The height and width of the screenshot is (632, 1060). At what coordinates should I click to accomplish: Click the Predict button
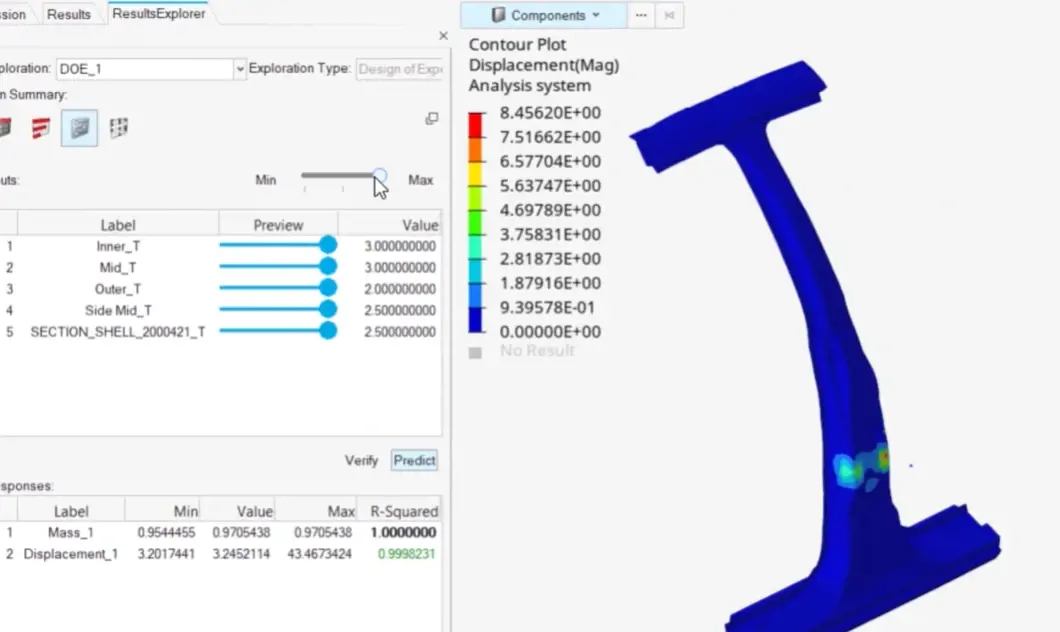pyautogui.click(x=414, y=460)
